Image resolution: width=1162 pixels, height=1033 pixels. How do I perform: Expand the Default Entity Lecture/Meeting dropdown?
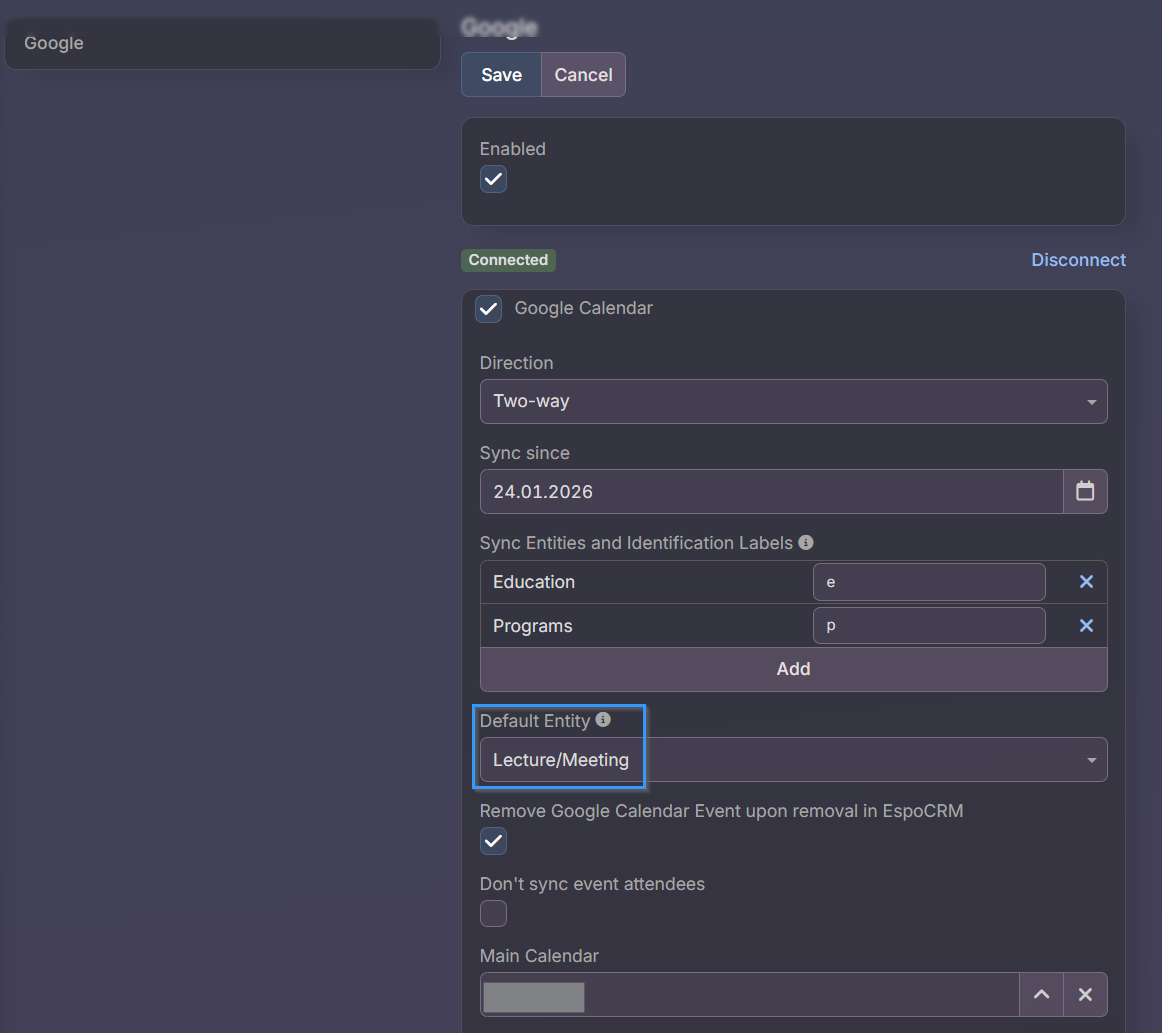[793, 760]
